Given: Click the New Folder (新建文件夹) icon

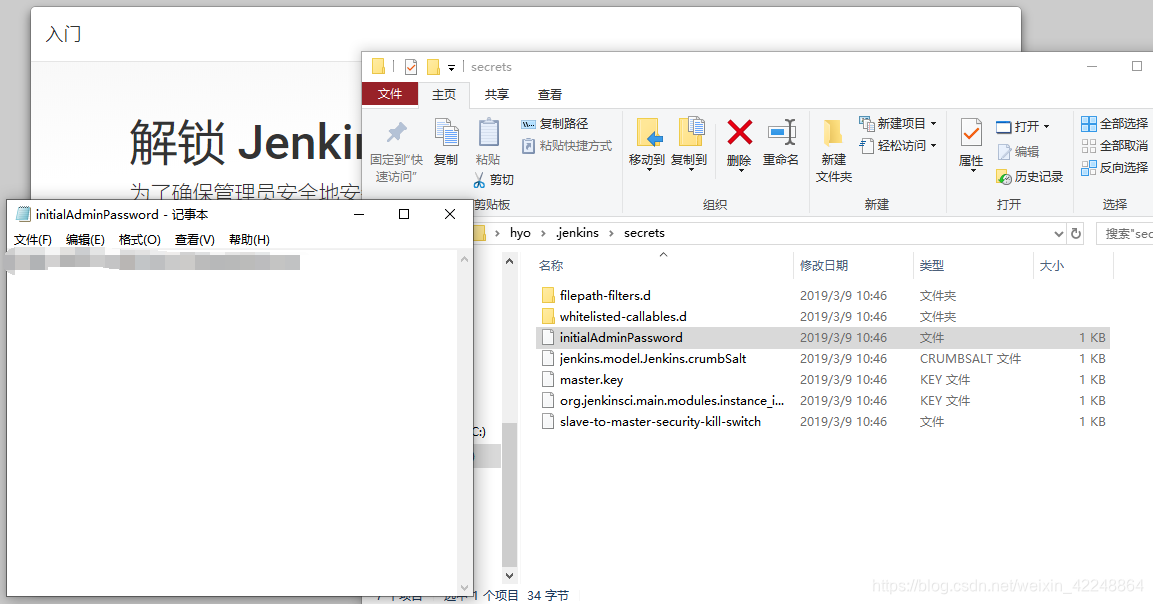Looking at the screenshot, I should [x=833, y=132].
